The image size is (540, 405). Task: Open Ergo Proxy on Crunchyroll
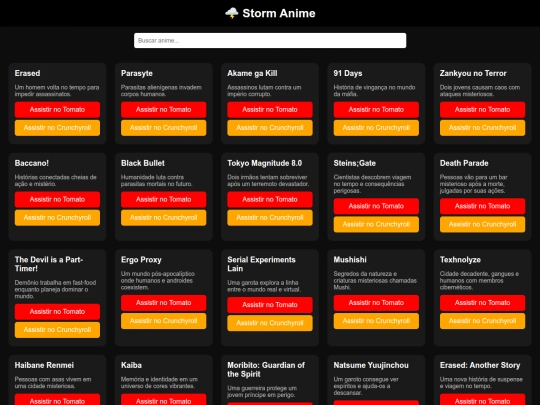164,321
